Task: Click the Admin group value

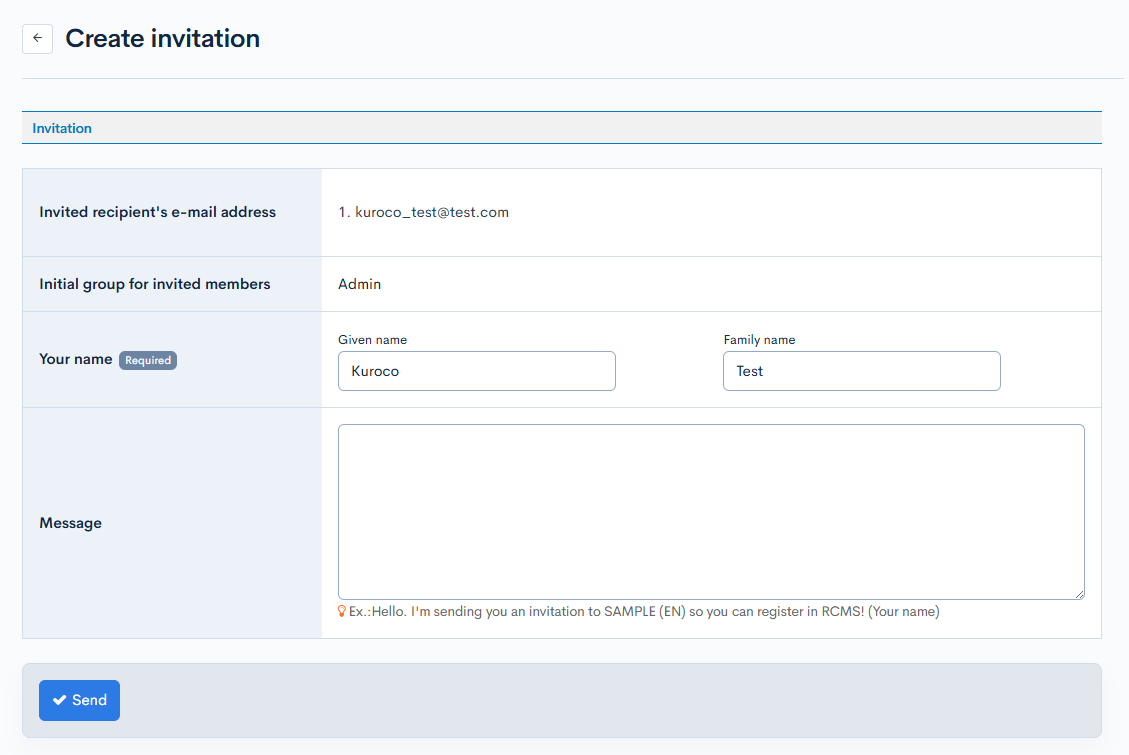Action: tap(359, 284)
